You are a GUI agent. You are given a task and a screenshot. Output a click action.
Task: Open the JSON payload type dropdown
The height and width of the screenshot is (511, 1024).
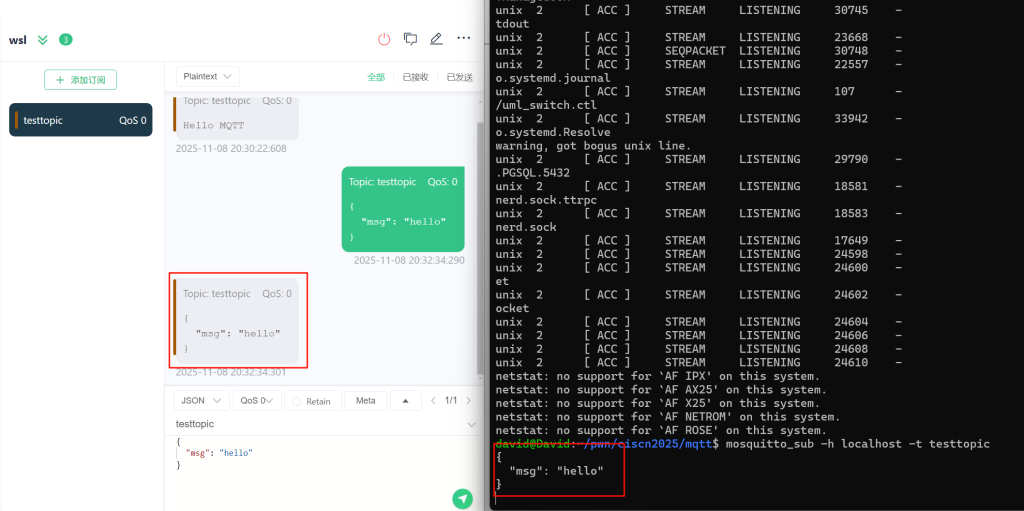click(201, 401)
